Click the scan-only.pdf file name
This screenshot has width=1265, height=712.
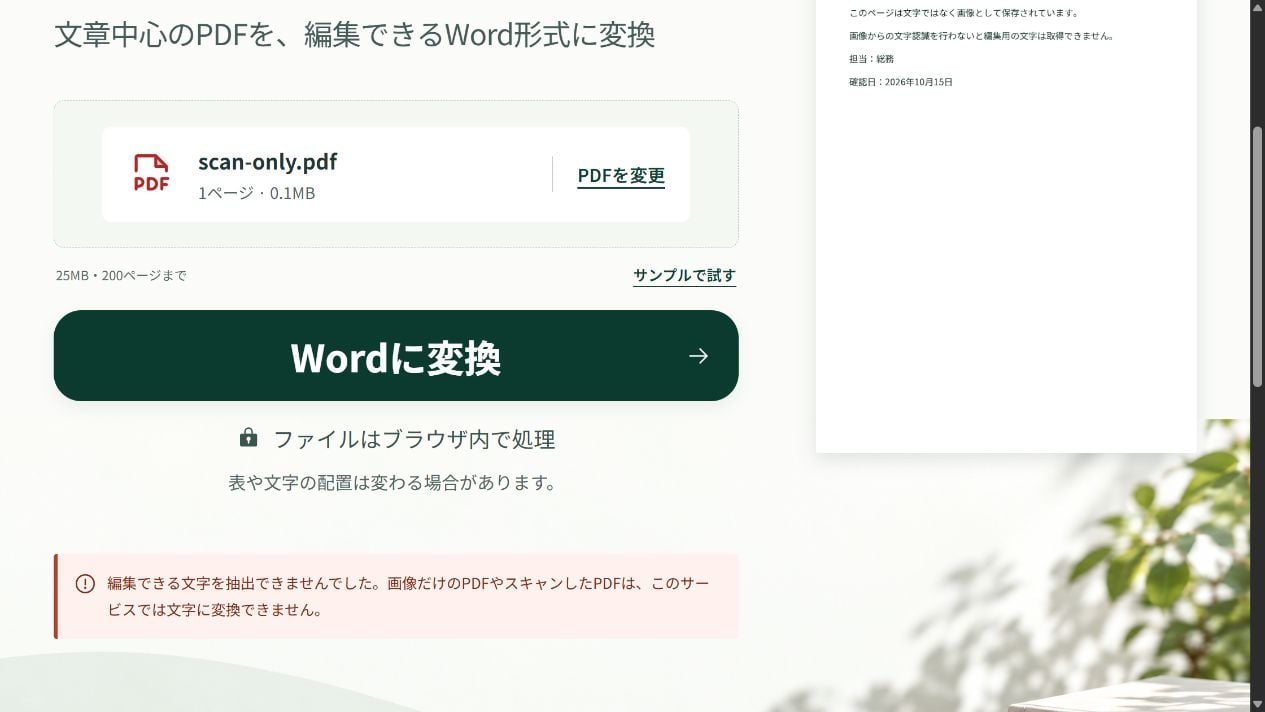[x=267, y=161]
